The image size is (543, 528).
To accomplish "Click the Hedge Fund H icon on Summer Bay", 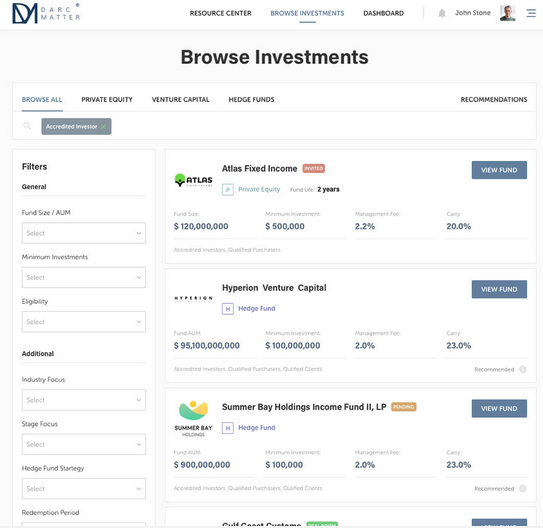I will (x=228, y=428).
